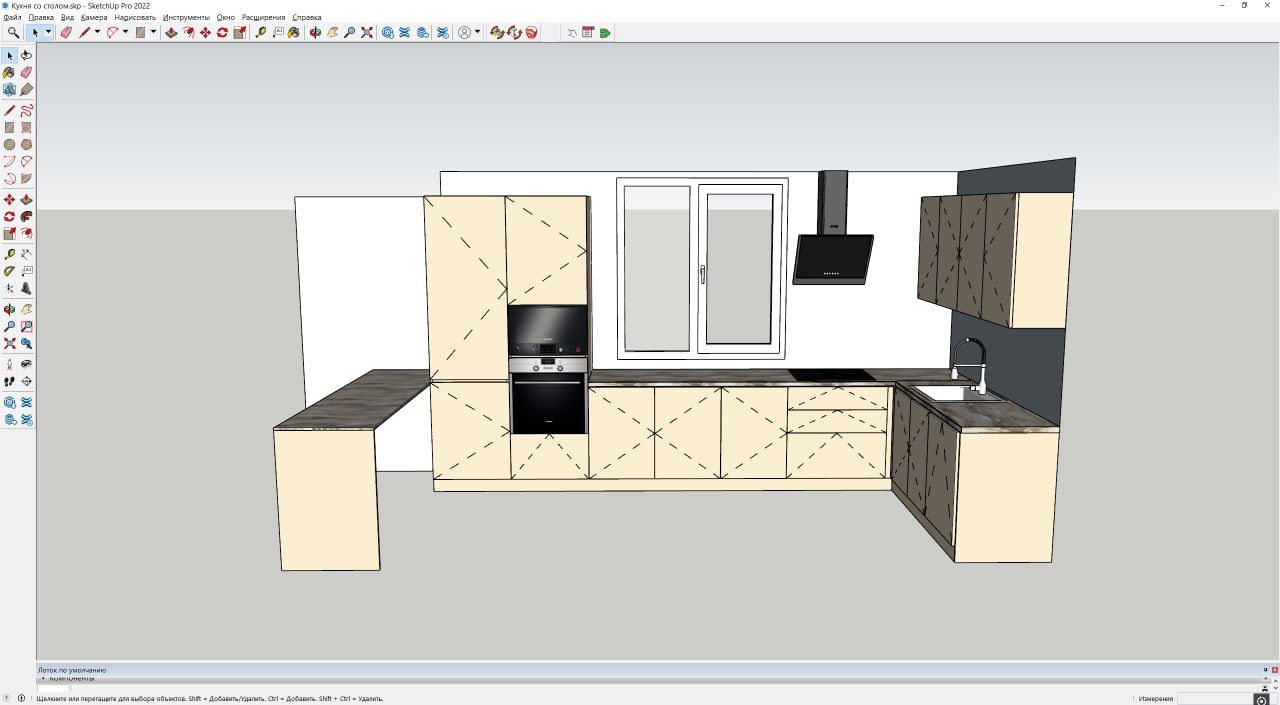Return to the previous camera view
This screenshot has width=1280, height=705.
point(26,343)
